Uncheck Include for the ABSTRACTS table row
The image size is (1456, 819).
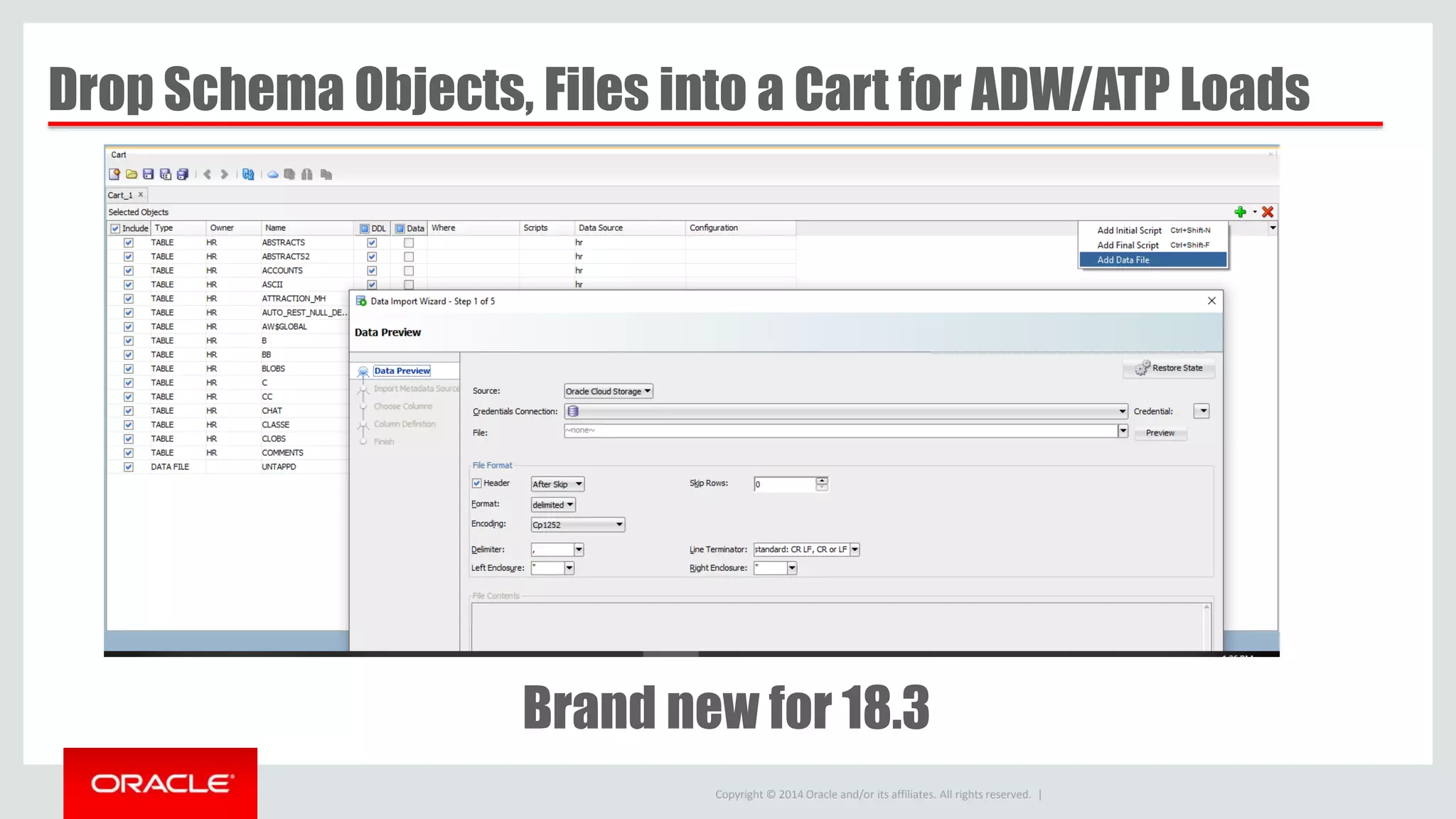coord(129,242)
